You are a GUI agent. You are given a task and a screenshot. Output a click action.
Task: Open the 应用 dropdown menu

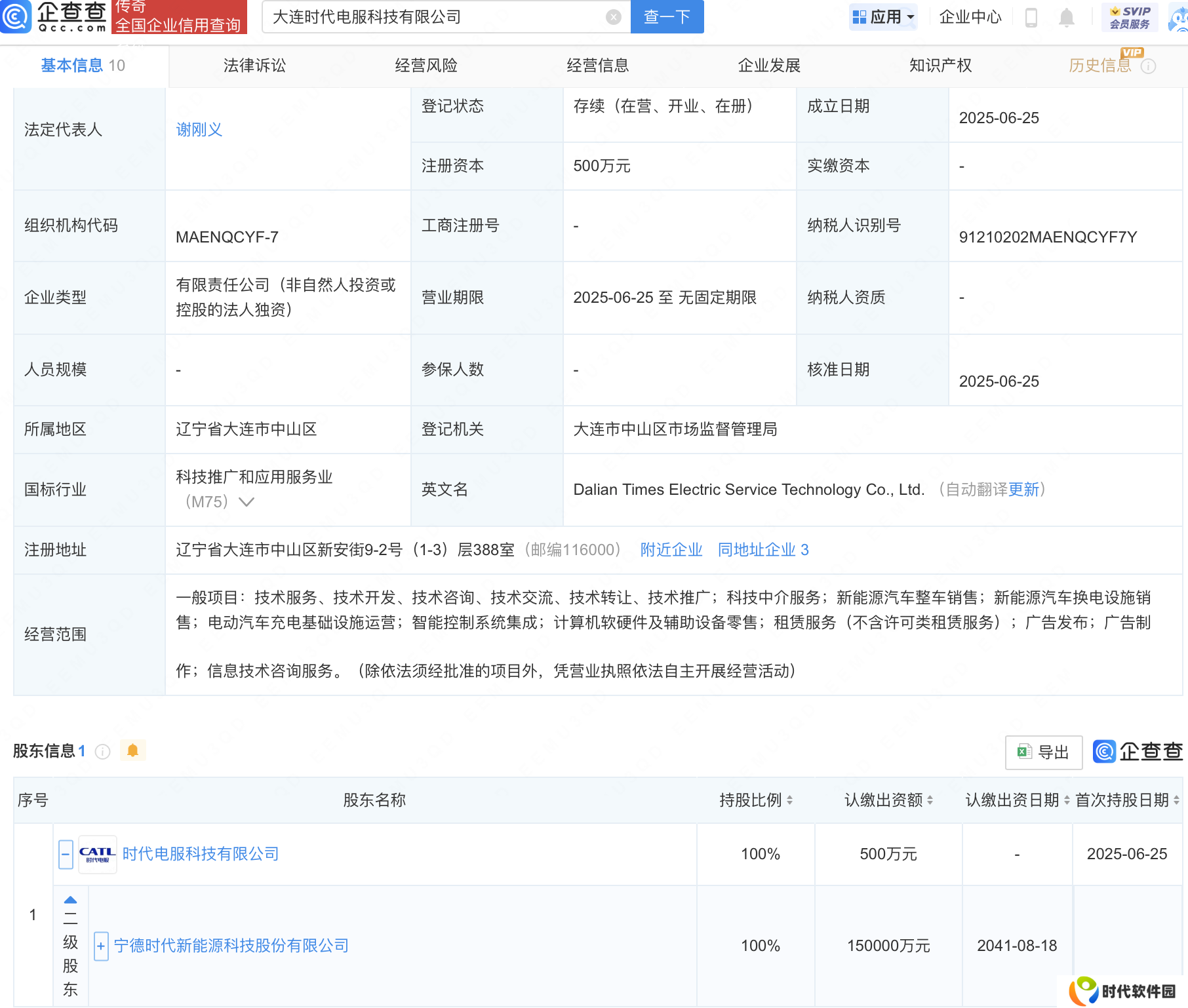point(882,17)
